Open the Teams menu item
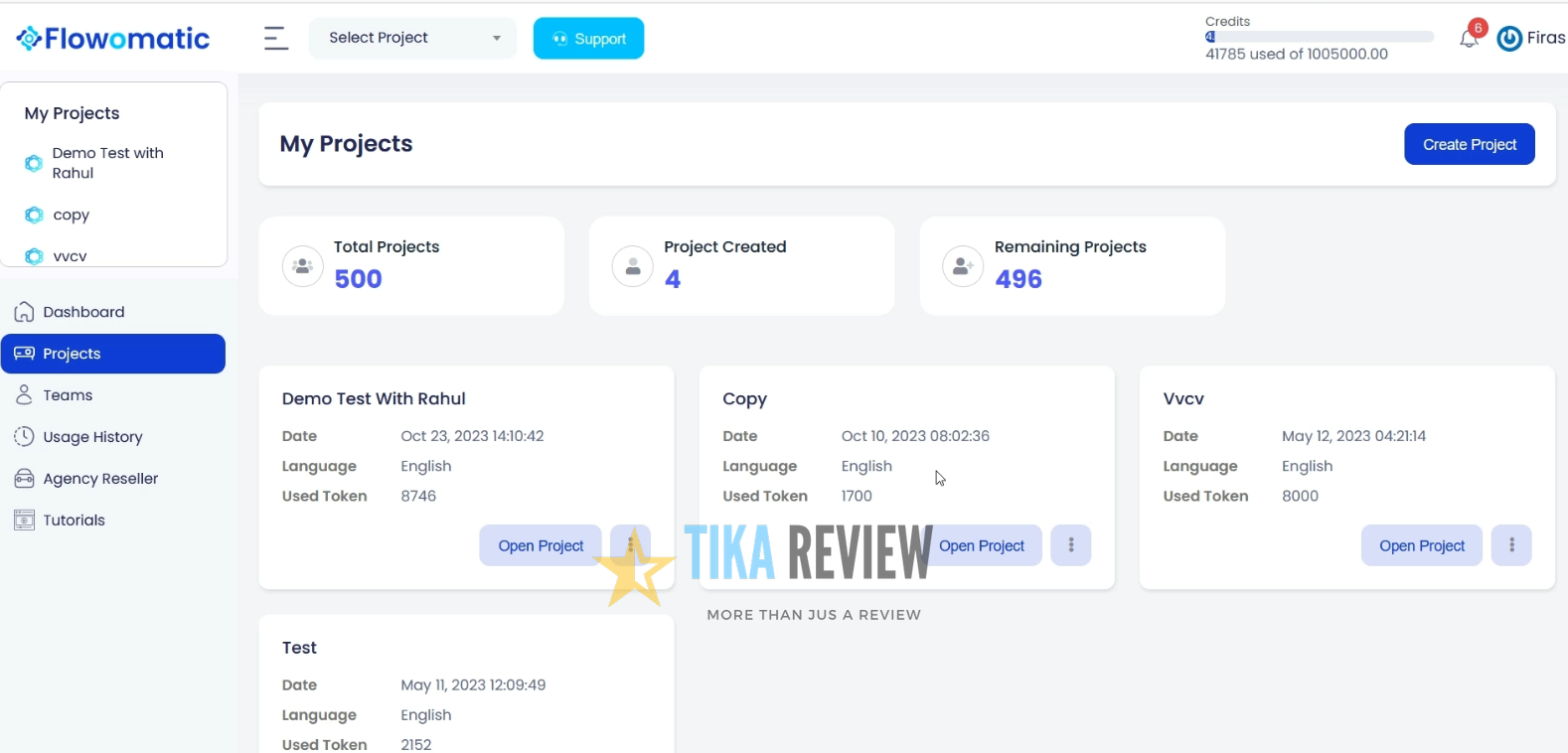This screenshot has width=1568, height=753. (x=113, y=395)
